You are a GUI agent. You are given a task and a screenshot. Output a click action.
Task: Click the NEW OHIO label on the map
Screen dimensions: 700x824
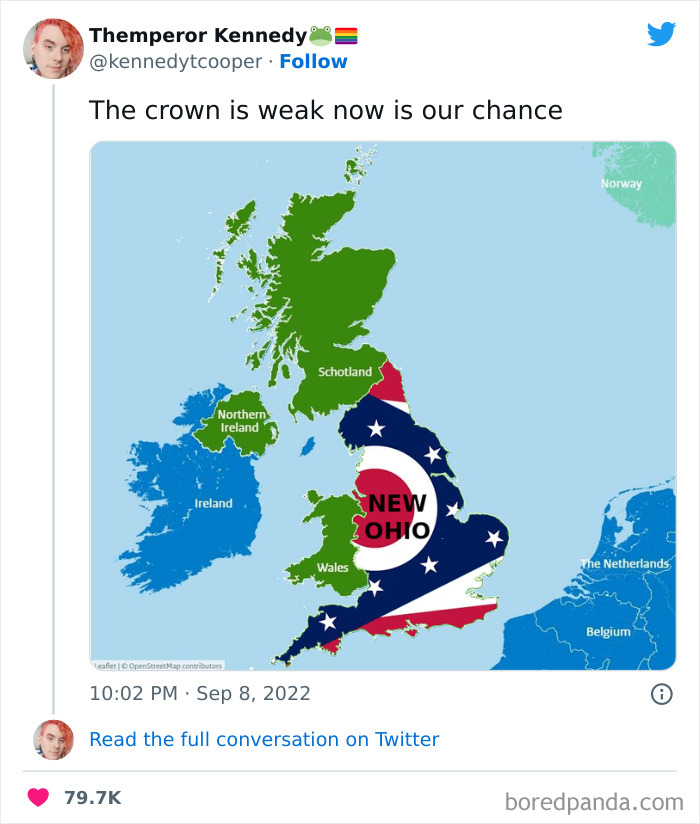coord(394,517)
